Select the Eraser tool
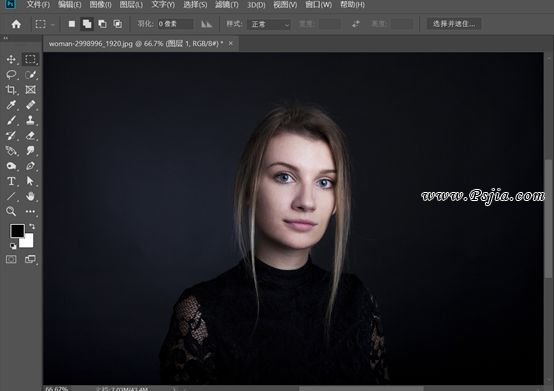The width and height of the screenshot is (554, 391). pos(30,135)
